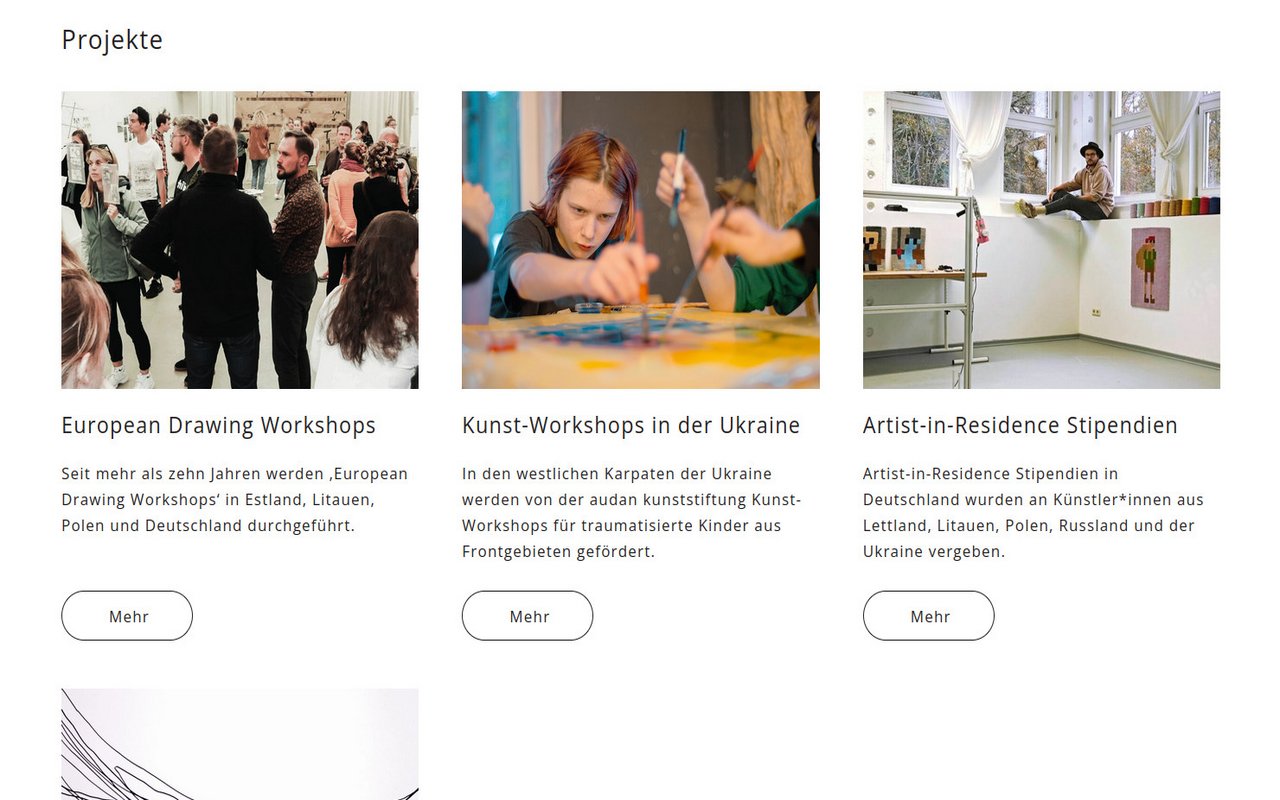
Task: Click Mehr under Artist-in-Residence Stipendien
Action: pyautogui.click(x=928, y=616)
